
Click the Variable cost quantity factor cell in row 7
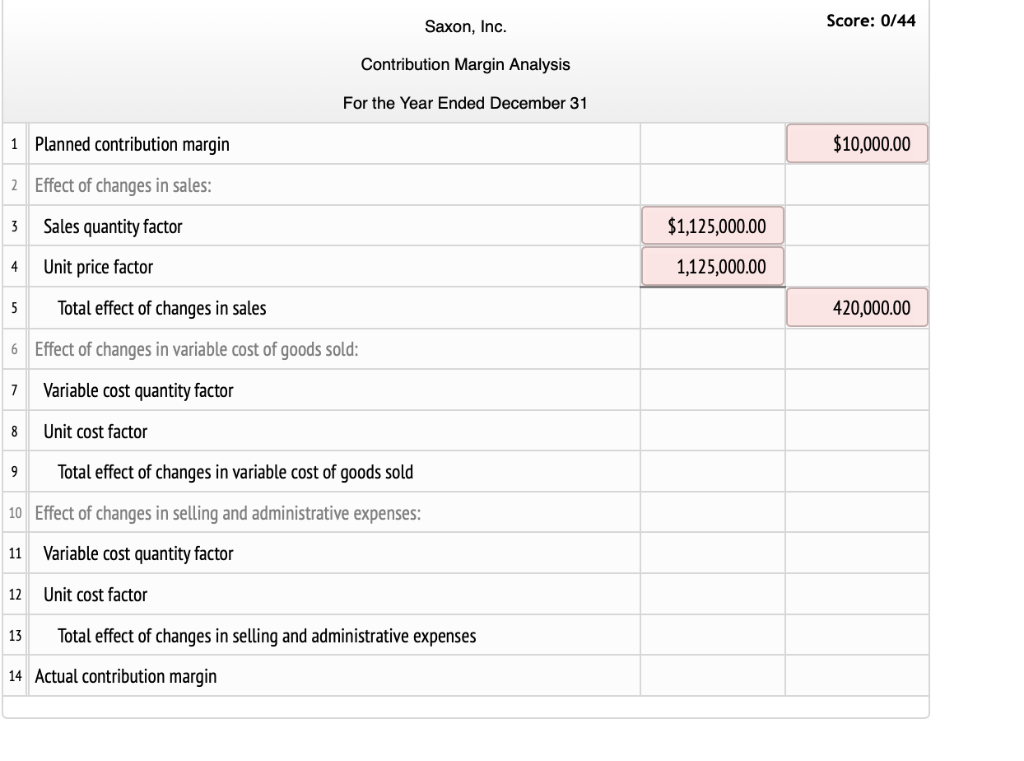(x=711, y=390)
